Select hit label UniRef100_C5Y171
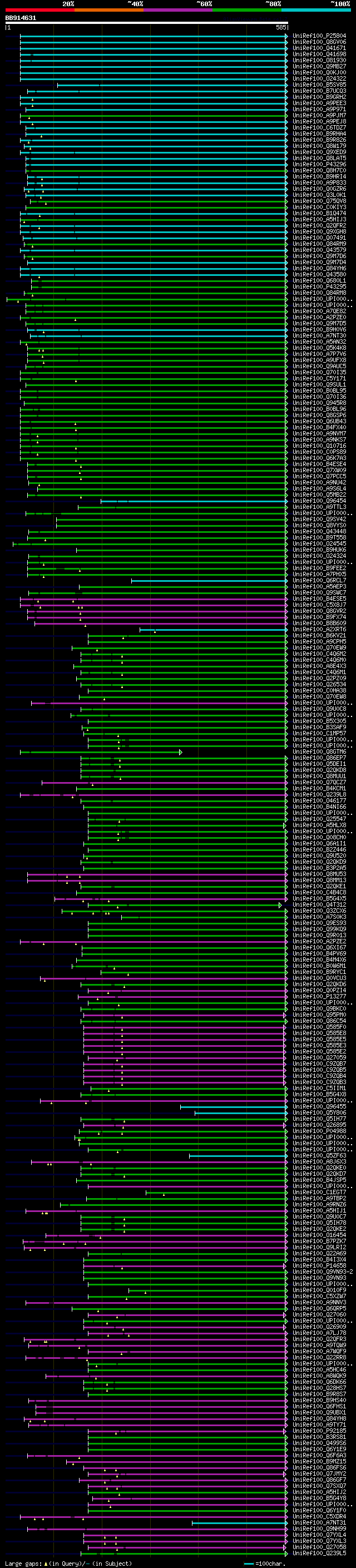Viewport: 356px width, 1568px height. pyautogui.click(x=319, y=379)
